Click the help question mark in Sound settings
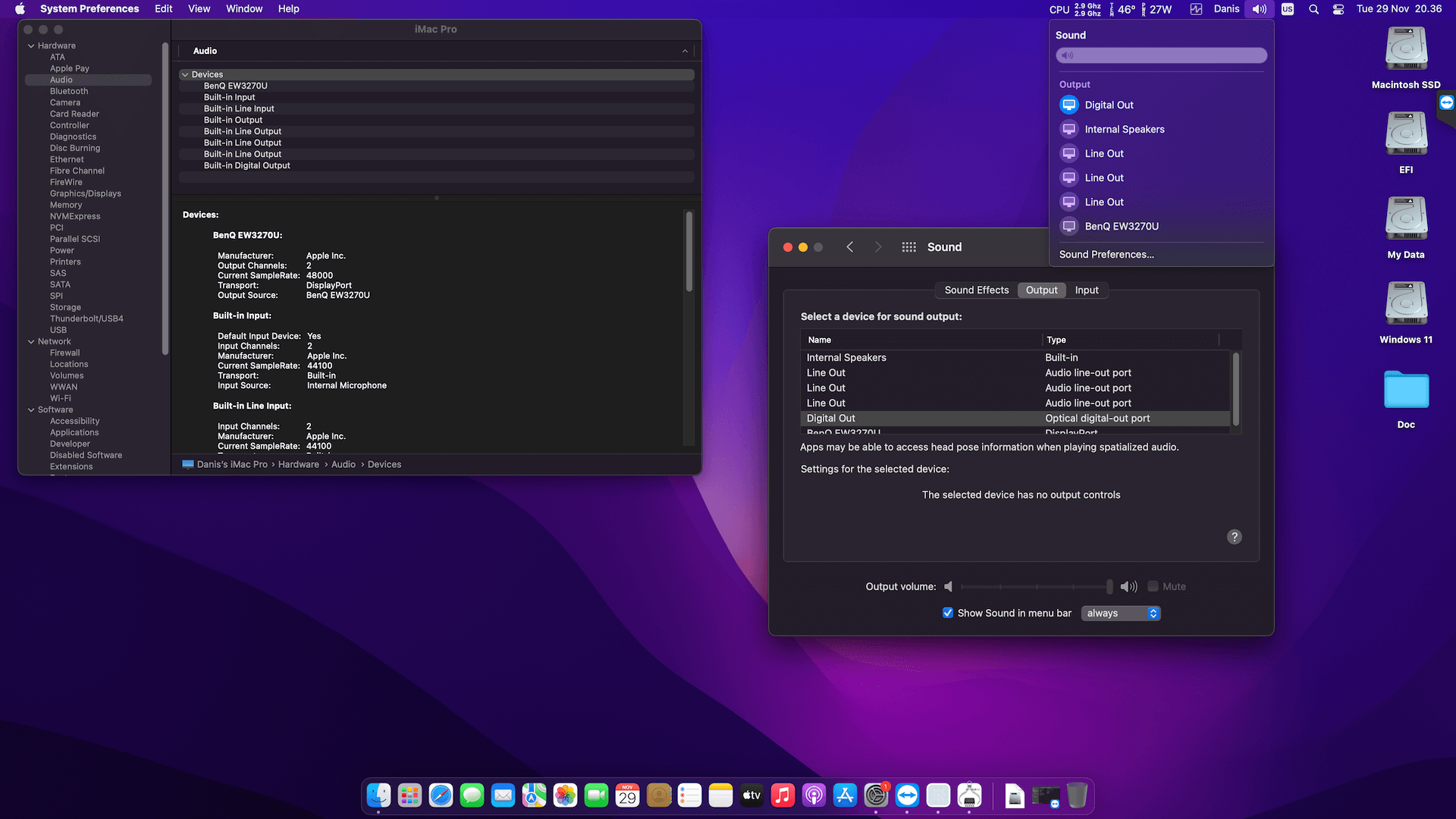This screenshot has width=1456, height=819. tap(1234, 536)
